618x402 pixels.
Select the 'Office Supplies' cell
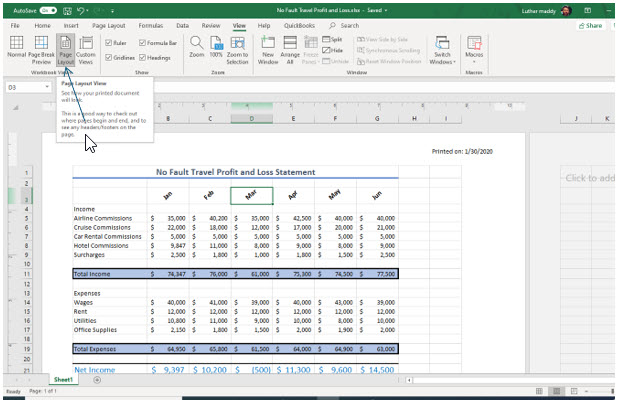coord(110,330)
